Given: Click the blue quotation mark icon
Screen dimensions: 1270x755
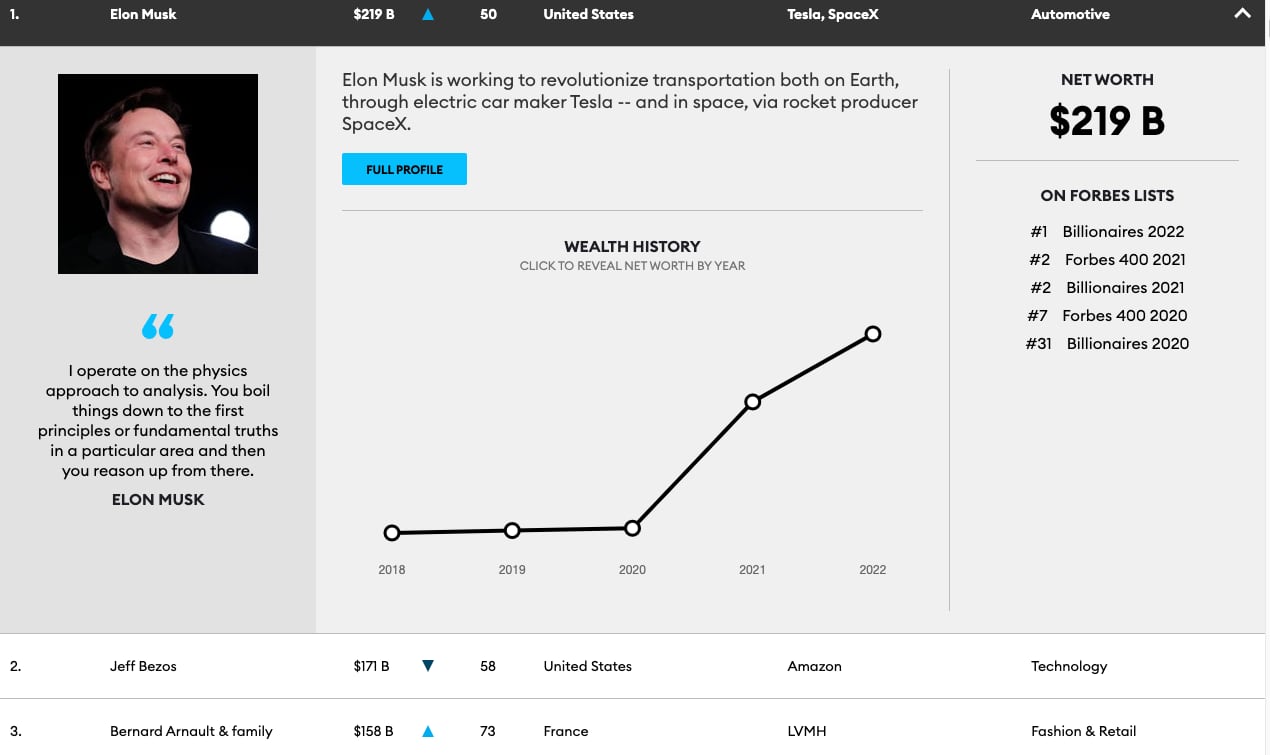Looking at the screenshot, I should coord(158,326).
